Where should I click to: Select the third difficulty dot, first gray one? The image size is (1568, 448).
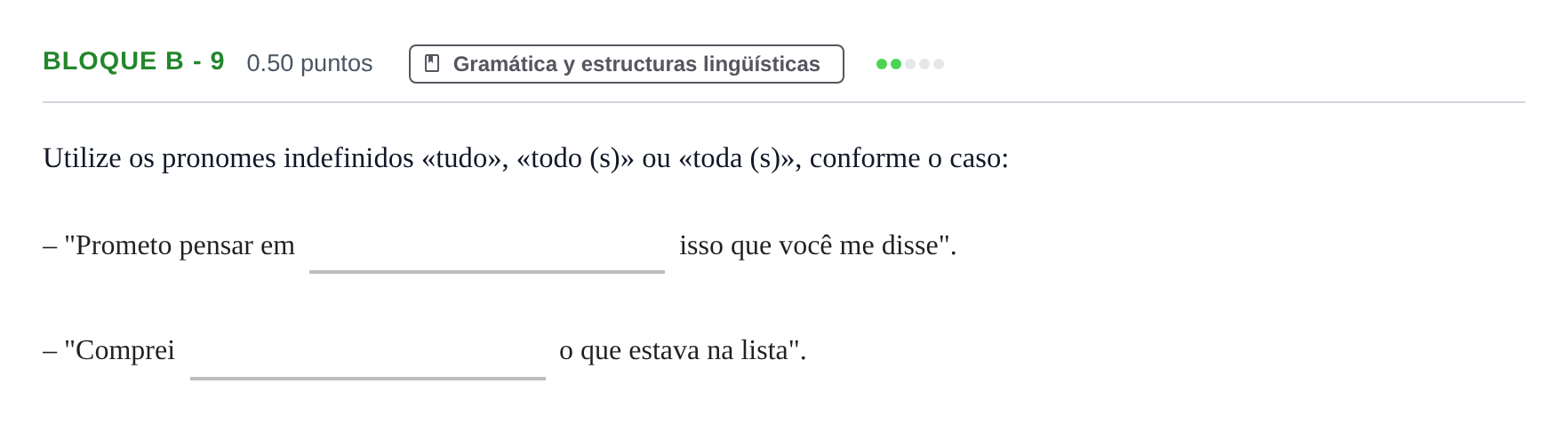[x=910, y=64]
